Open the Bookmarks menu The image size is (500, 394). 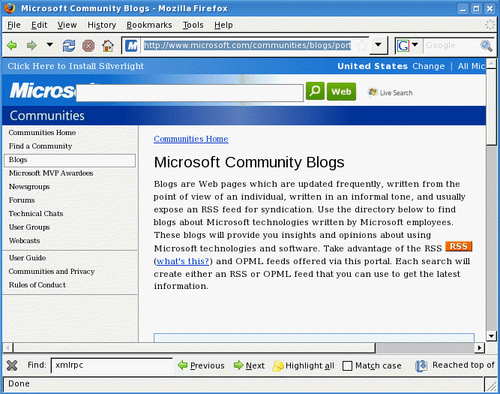pos(149,25)
